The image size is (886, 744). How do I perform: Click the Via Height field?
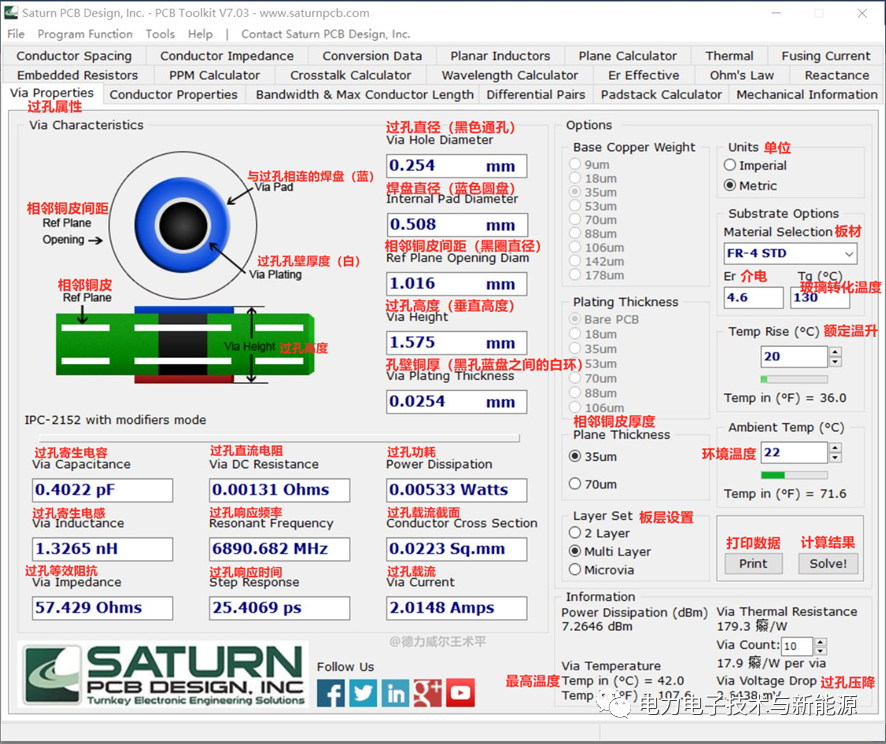[457, 342]
